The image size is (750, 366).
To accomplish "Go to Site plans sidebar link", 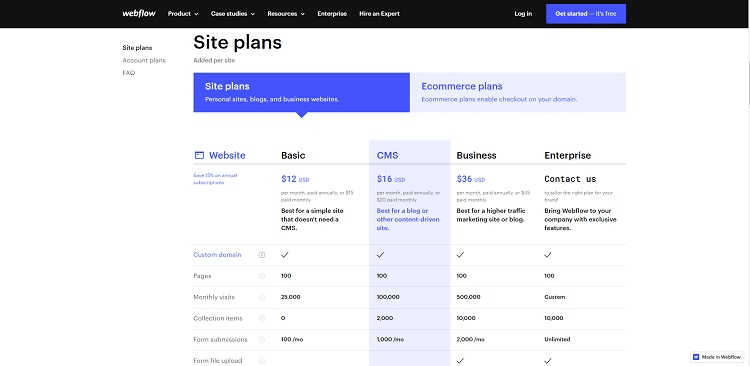I will point(137,48).
